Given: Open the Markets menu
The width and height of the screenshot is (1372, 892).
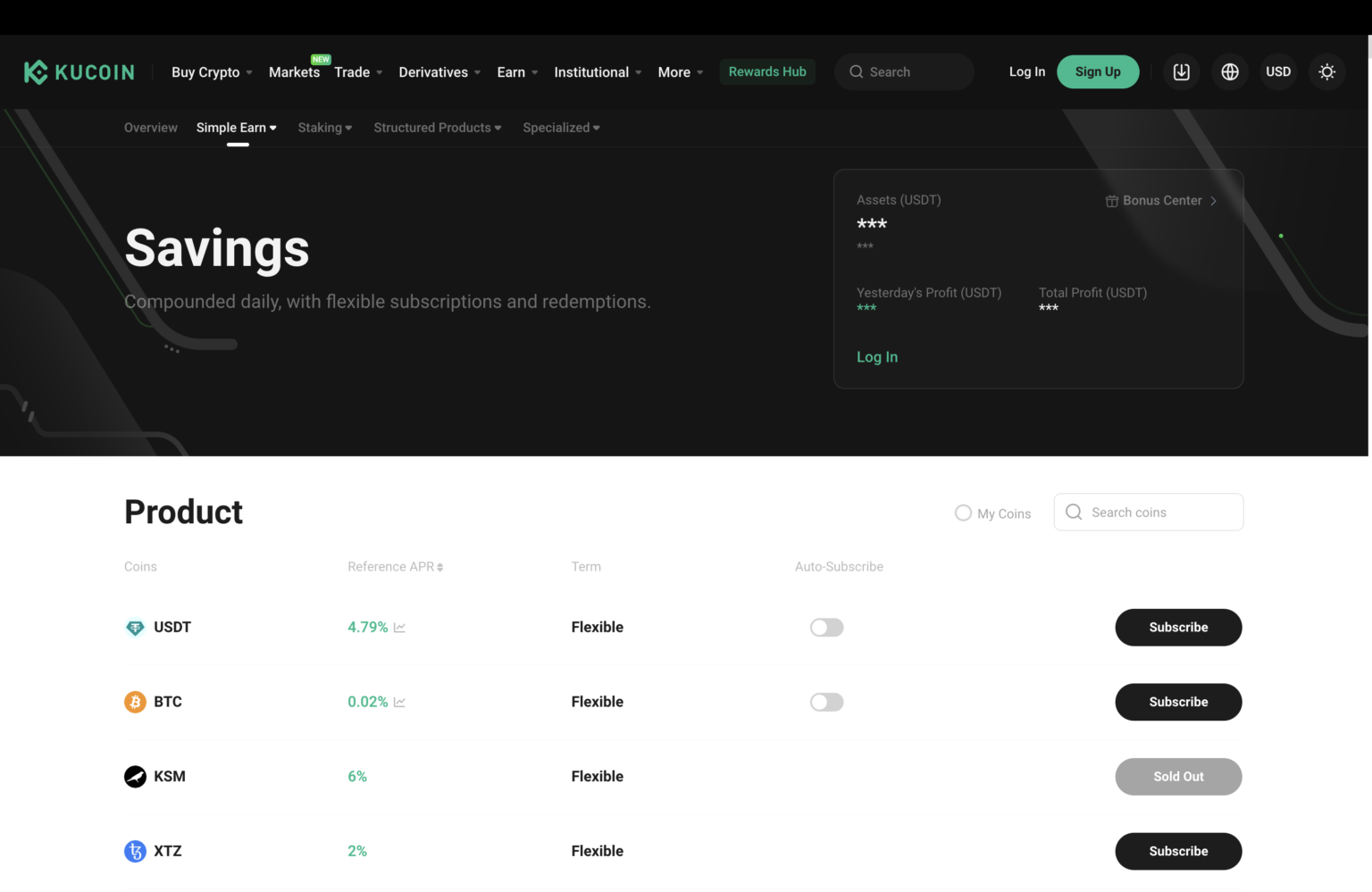Looking at the screenshot, I should click(x=294, y=71).
